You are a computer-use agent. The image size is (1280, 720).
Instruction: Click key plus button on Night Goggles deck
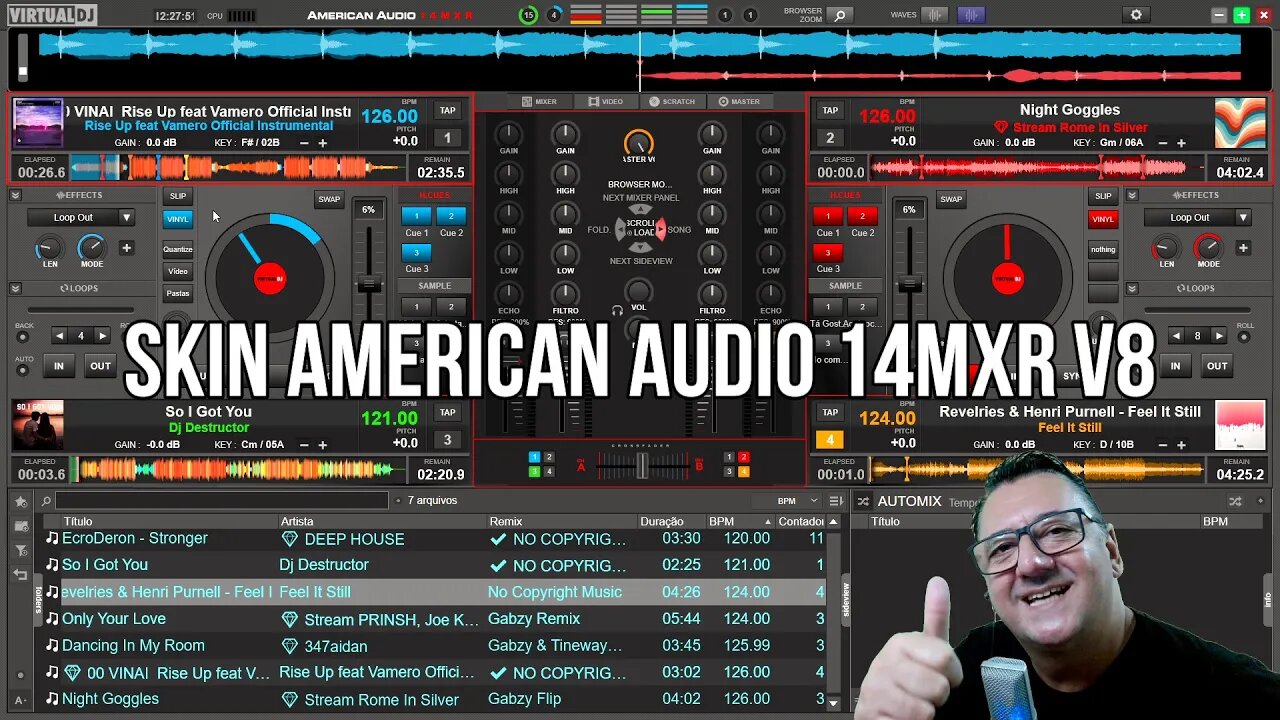click(1181, 143)
